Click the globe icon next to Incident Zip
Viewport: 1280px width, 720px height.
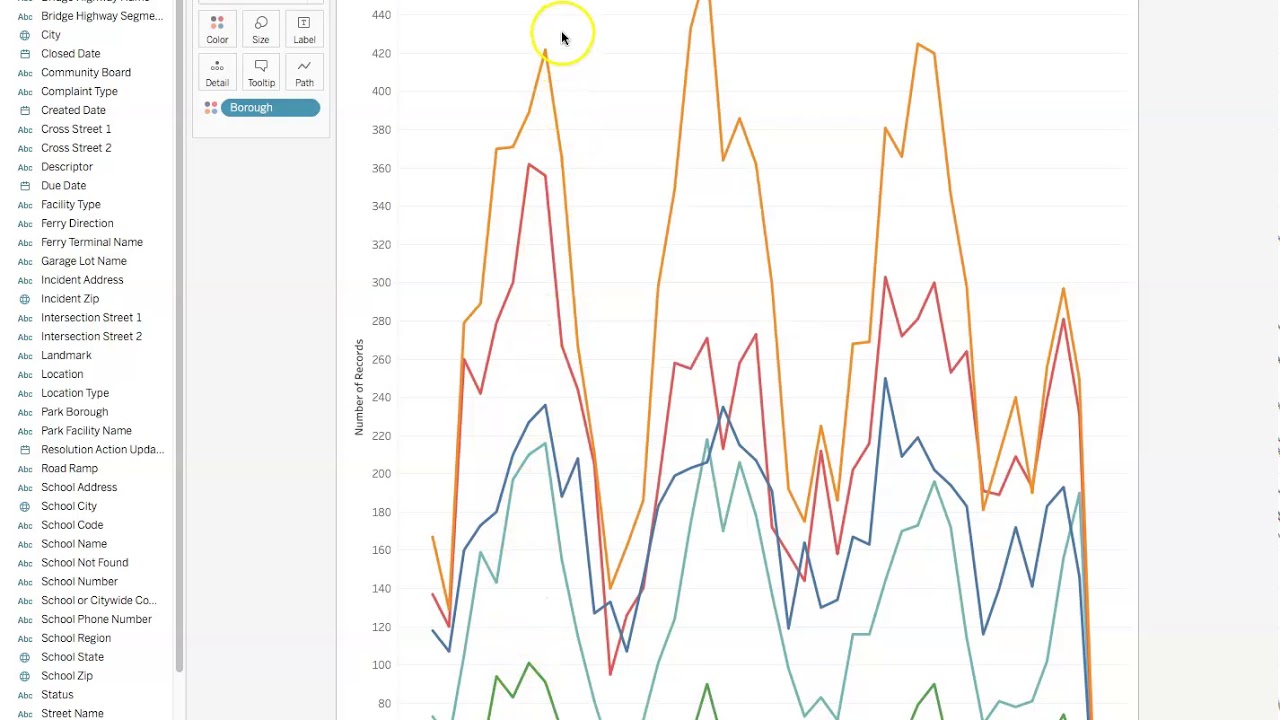pos(25,299)
